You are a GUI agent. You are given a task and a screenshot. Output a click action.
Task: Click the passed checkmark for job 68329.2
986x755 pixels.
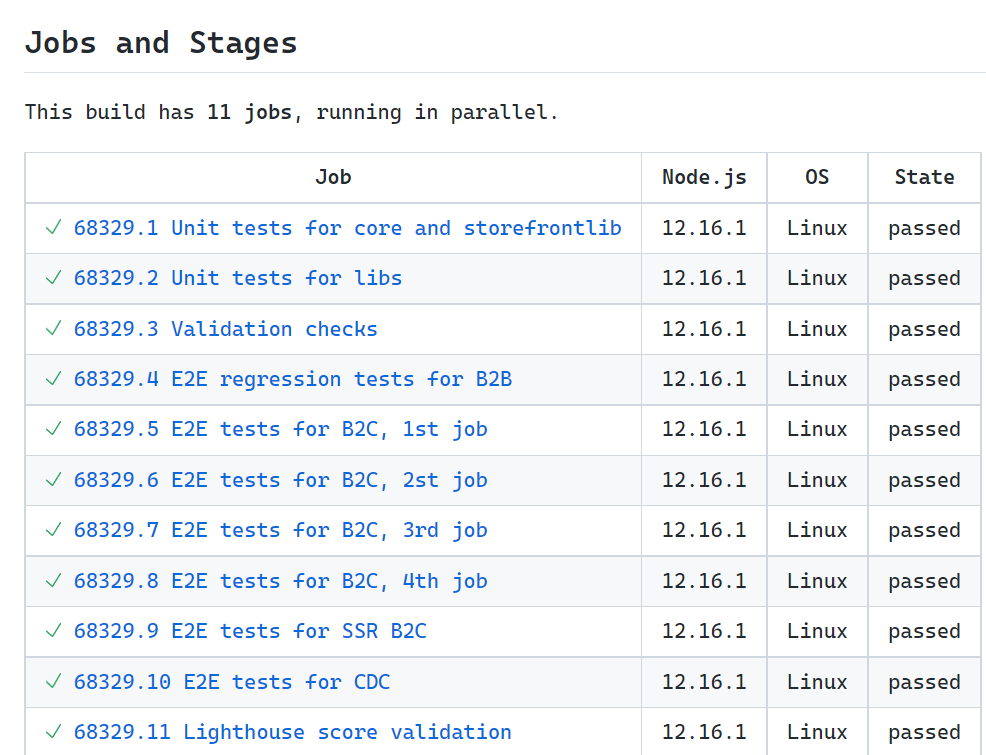tap(54, 278)
